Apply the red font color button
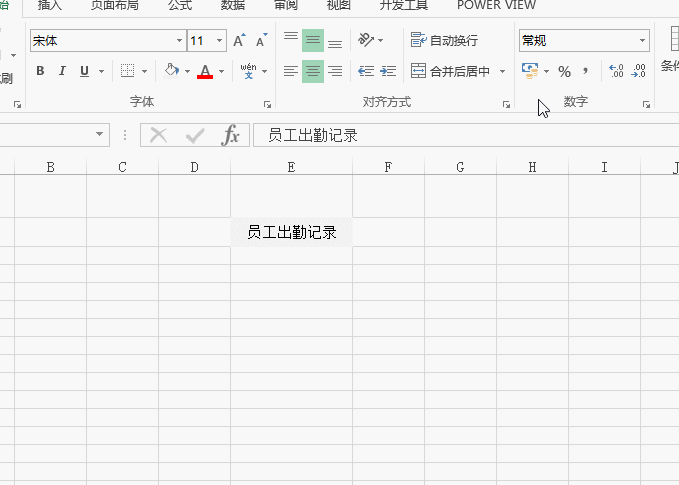 (205, 71)
